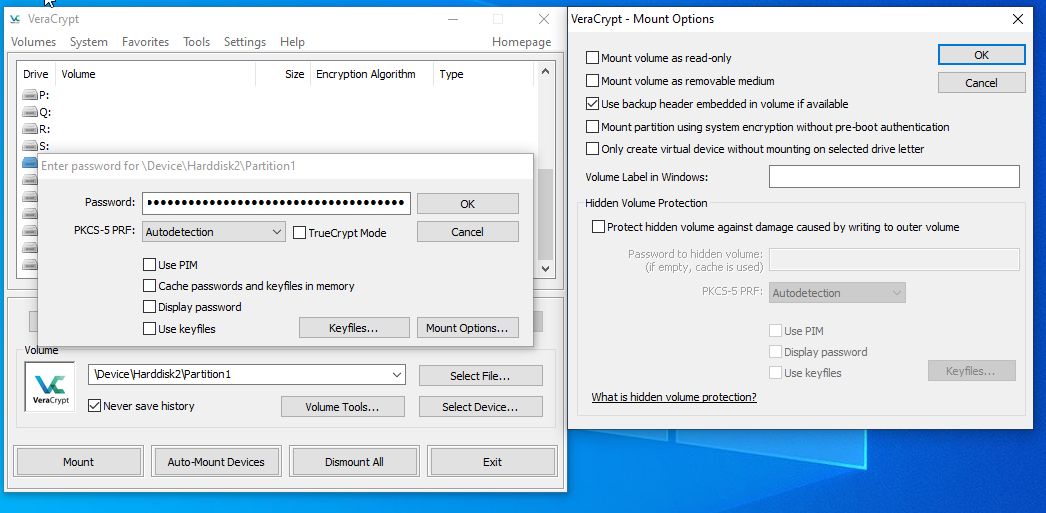Confirm password with OK in password dialog
Screen dimensions: 1046x513
pos(468,203)
